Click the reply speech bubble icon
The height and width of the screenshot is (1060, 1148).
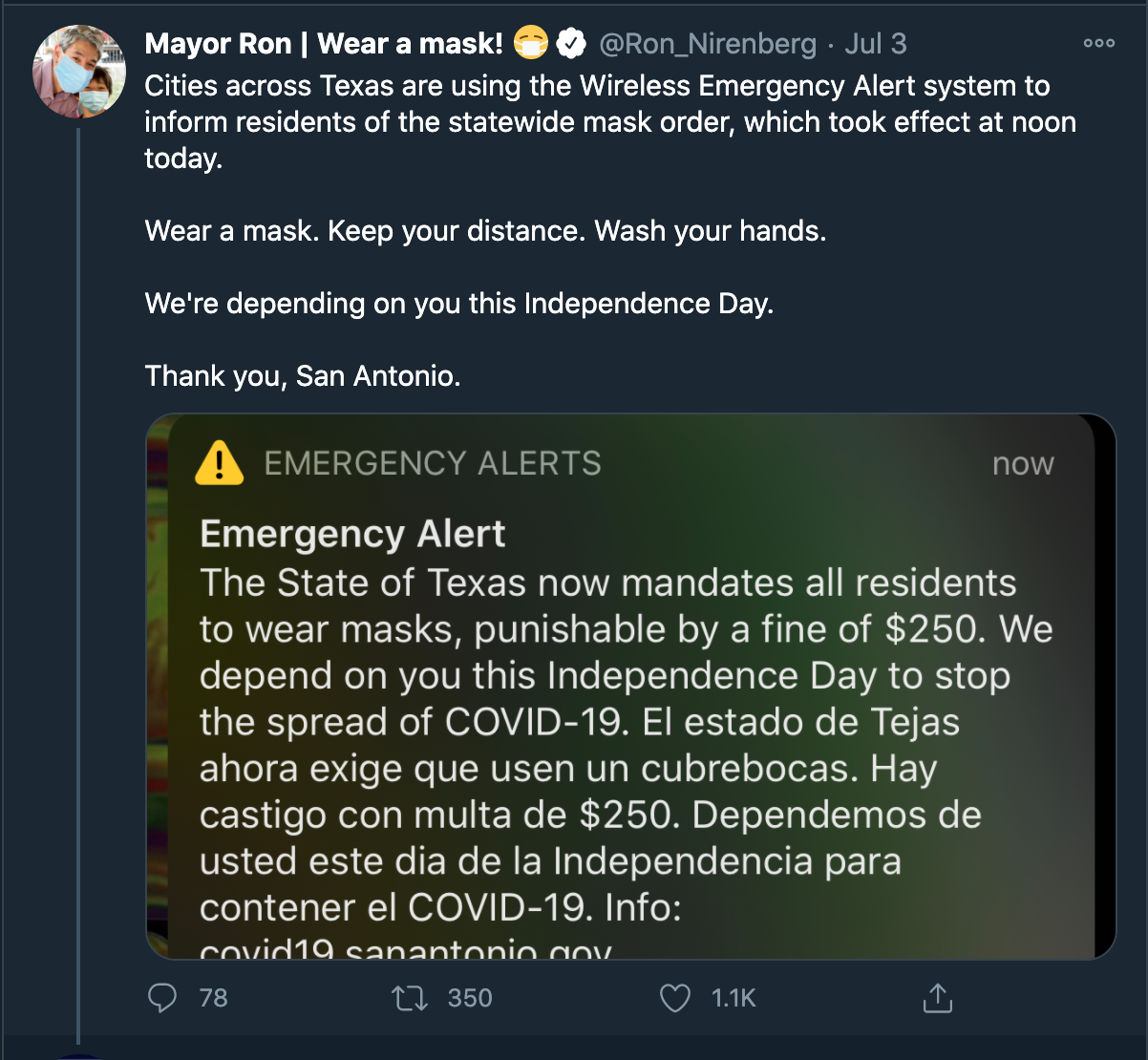pos(163,998)
